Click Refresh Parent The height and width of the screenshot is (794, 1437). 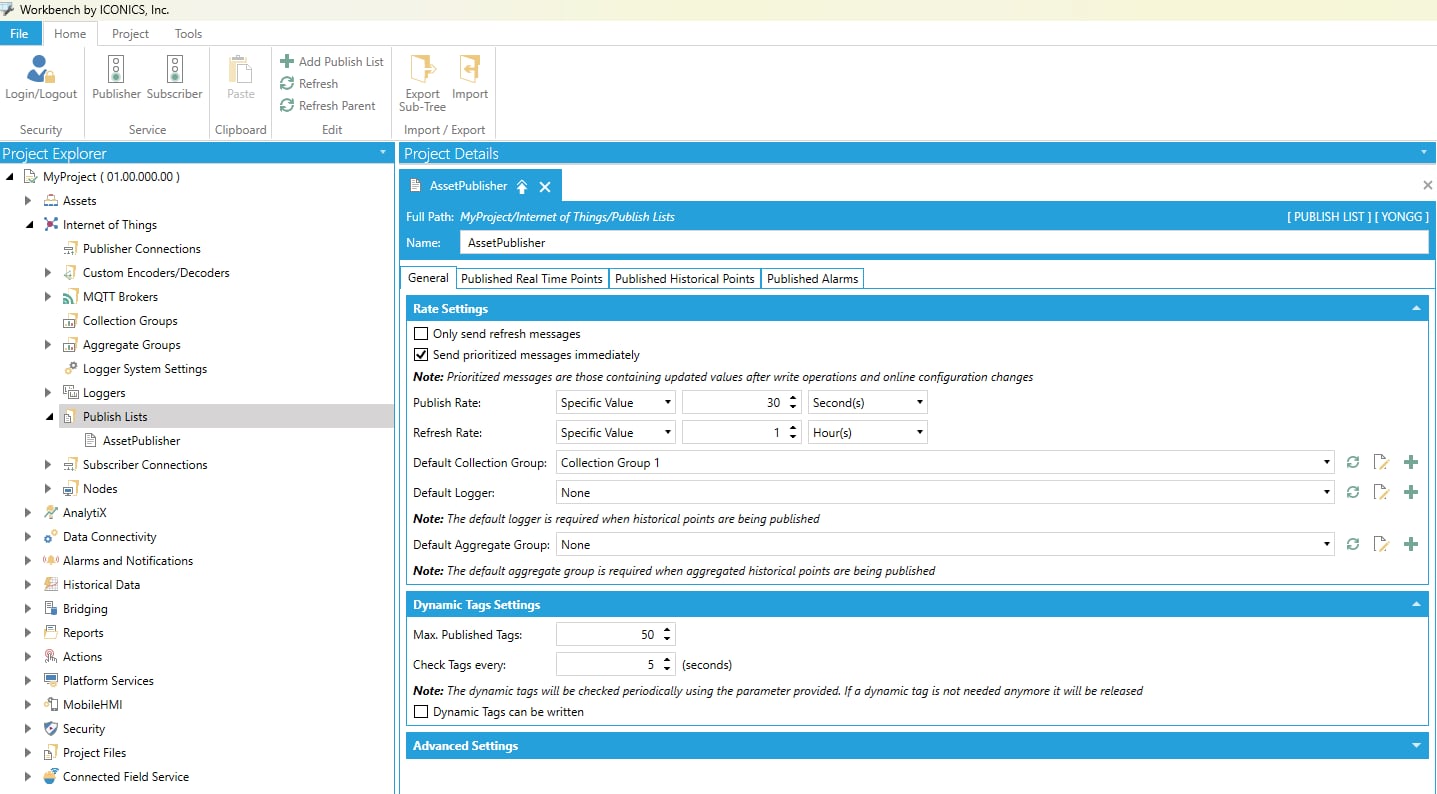328,105
